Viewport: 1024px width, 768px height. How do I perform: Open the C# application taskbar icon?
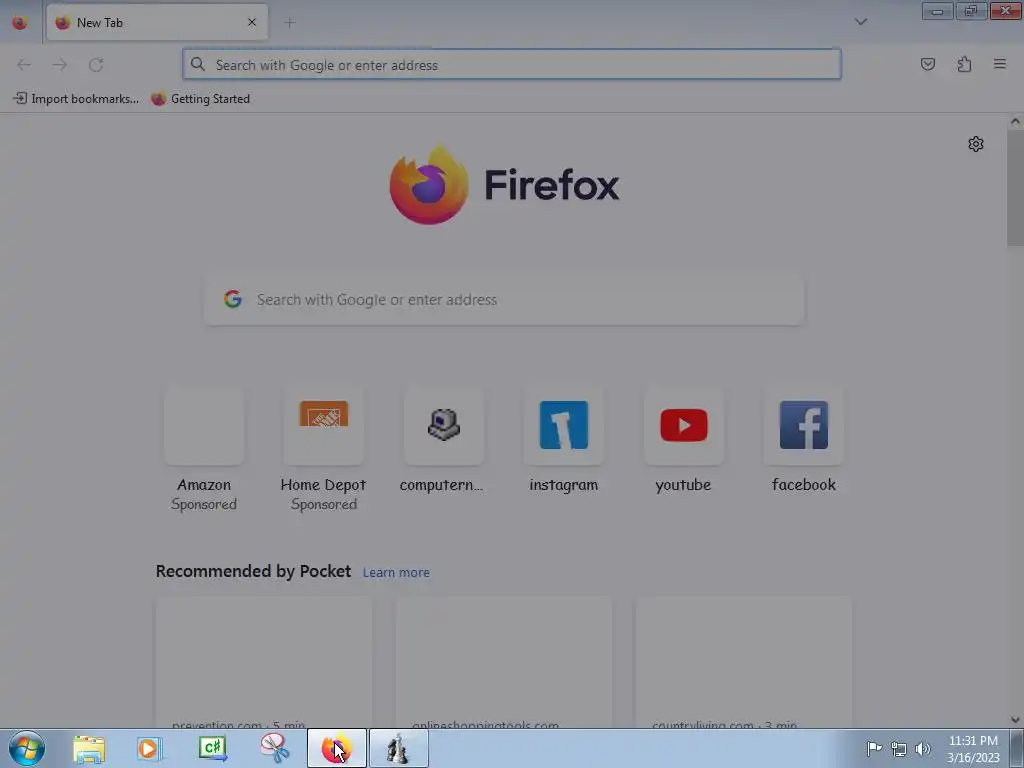[x=212, y=748]
